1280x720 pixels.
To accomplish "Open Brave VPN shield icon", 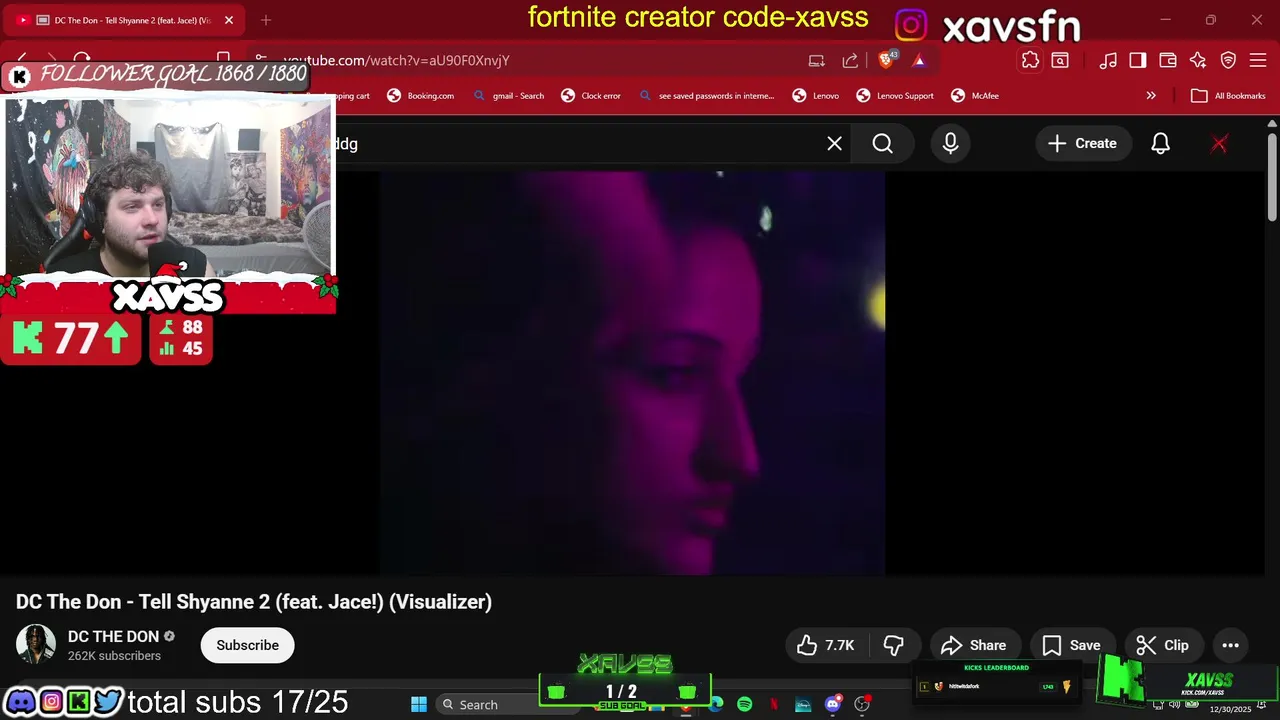I will (1228, 61).
